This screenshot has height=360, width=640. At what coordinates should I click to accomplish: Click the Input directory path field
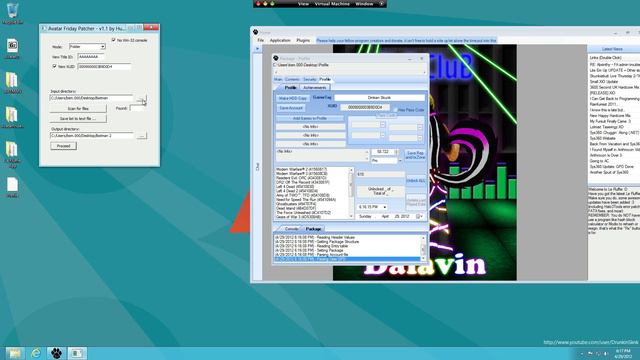91,98
